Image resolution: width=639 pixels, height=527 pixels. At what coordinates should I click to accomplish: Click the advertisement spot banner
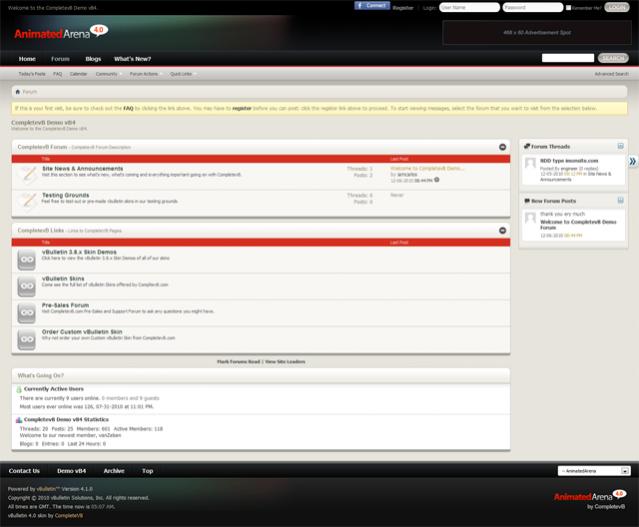(x=537, y=33)
